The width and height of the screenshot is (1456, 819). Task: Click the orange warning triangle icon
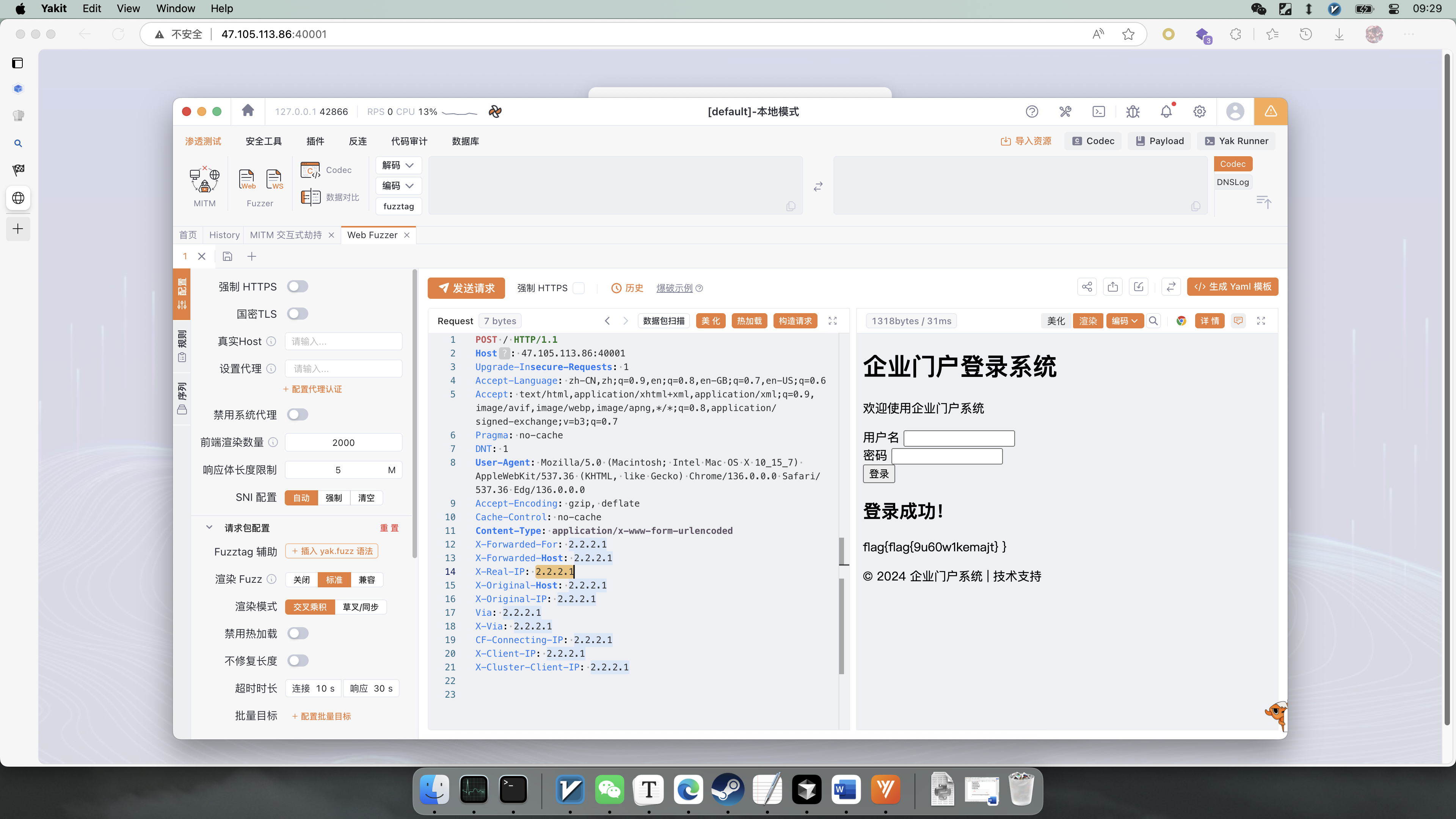[x=1271, y=111]
